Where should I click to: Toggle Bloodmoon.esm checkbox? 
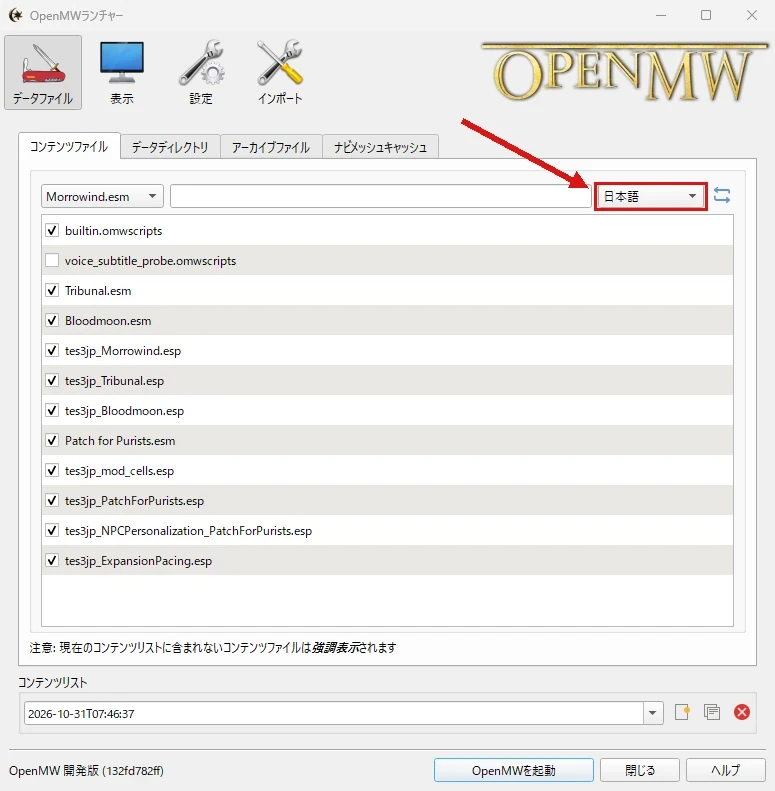[52, 320]
